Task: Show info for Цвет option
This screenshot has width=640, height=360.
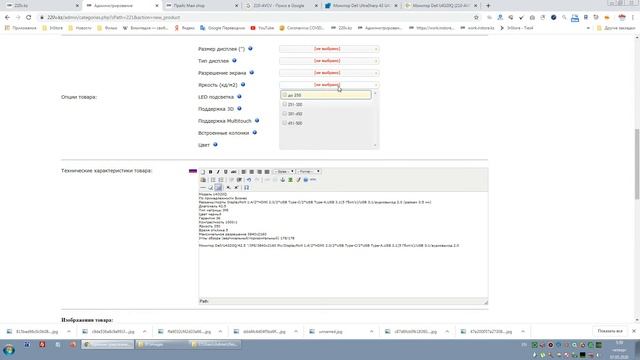Action: [215, 144]
